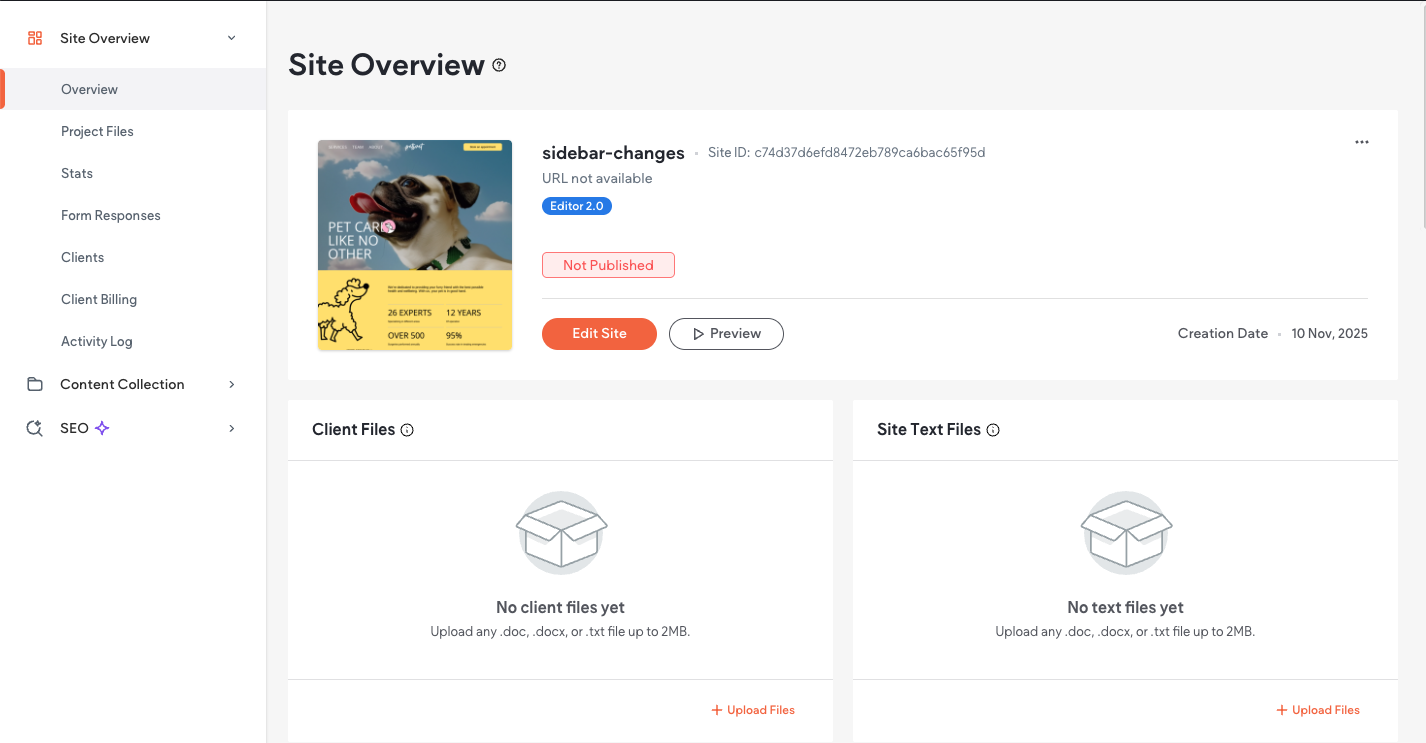
Task: Click the Edit Site button
Action: coord(599,334)
